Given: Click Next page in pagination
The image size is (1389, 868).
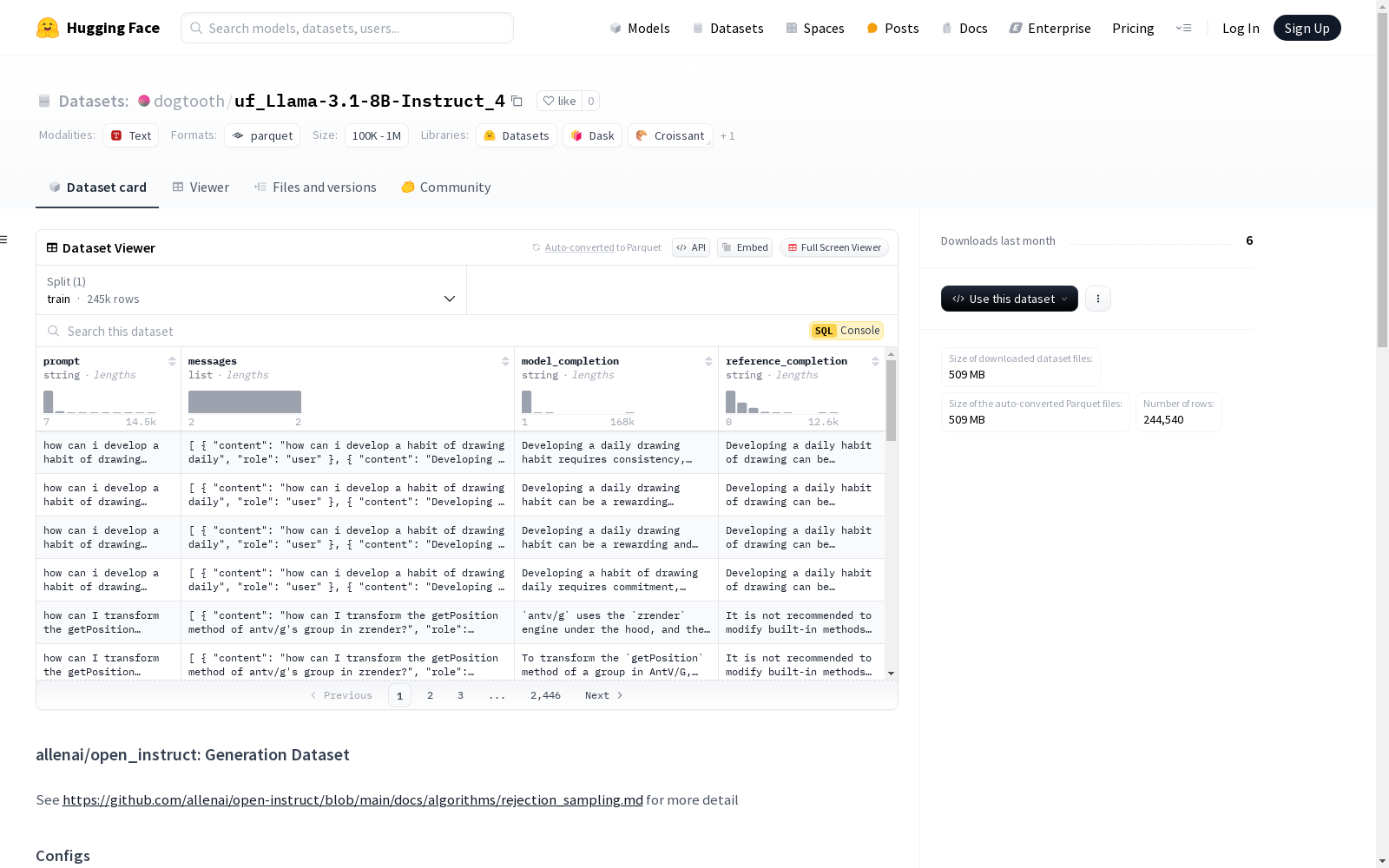Looking at the screenshot, I should [x=603, y=695].
